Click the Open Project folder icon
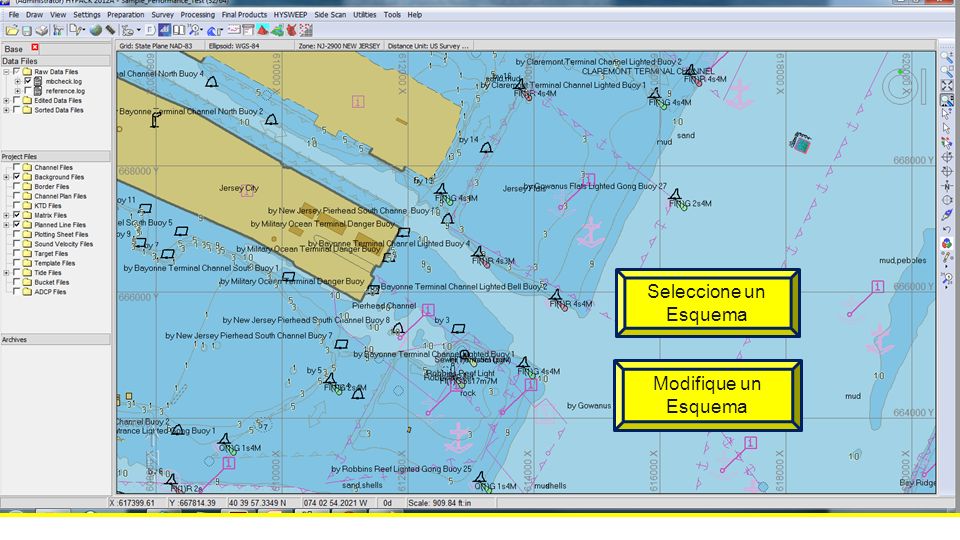Screen dimensions: 960x540 pyautogui.click(x=12, y=30)
